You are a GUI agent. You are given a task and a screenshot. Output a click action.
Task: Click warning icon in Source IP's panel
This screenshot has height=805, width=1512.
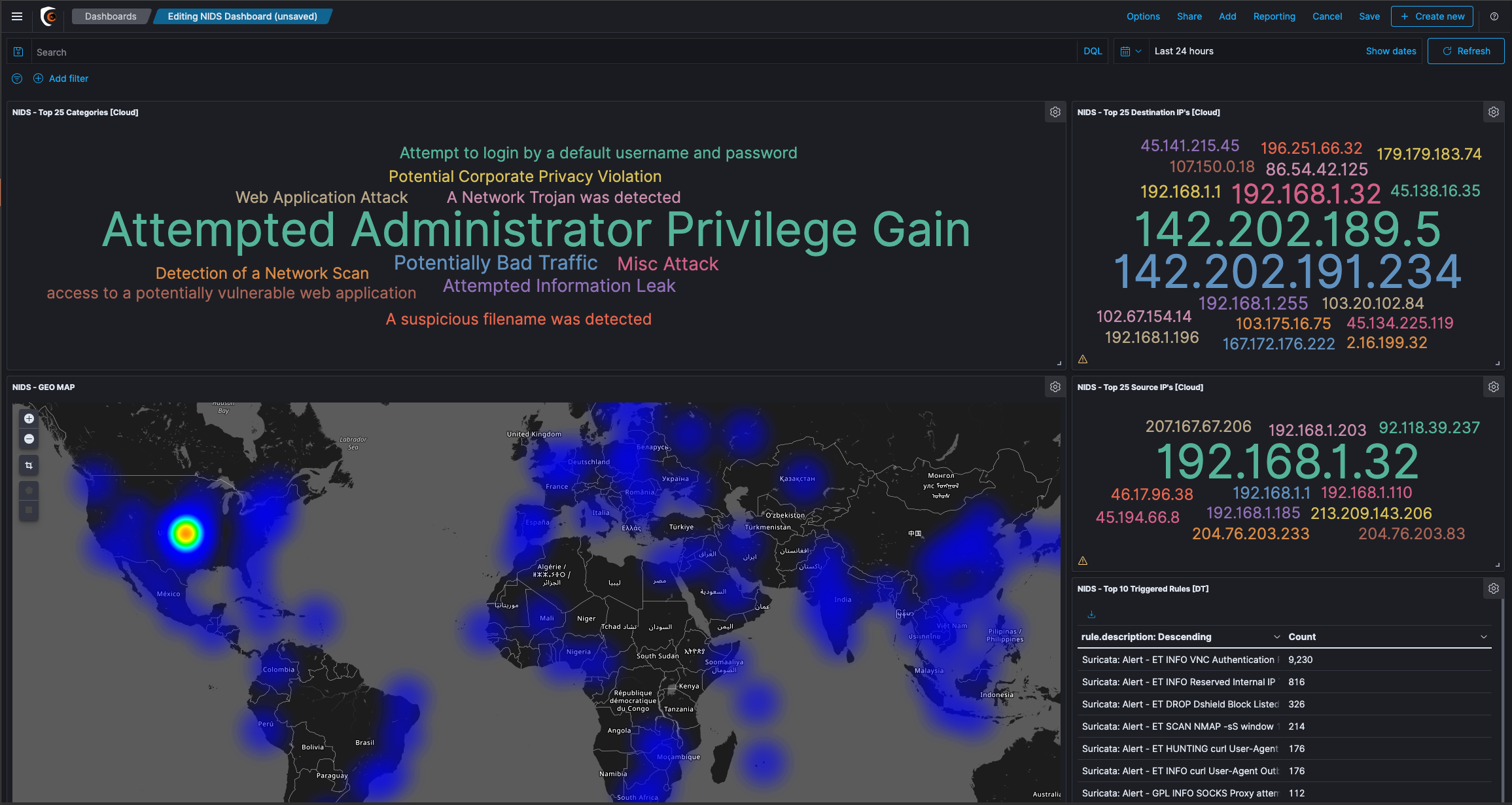1083,561
